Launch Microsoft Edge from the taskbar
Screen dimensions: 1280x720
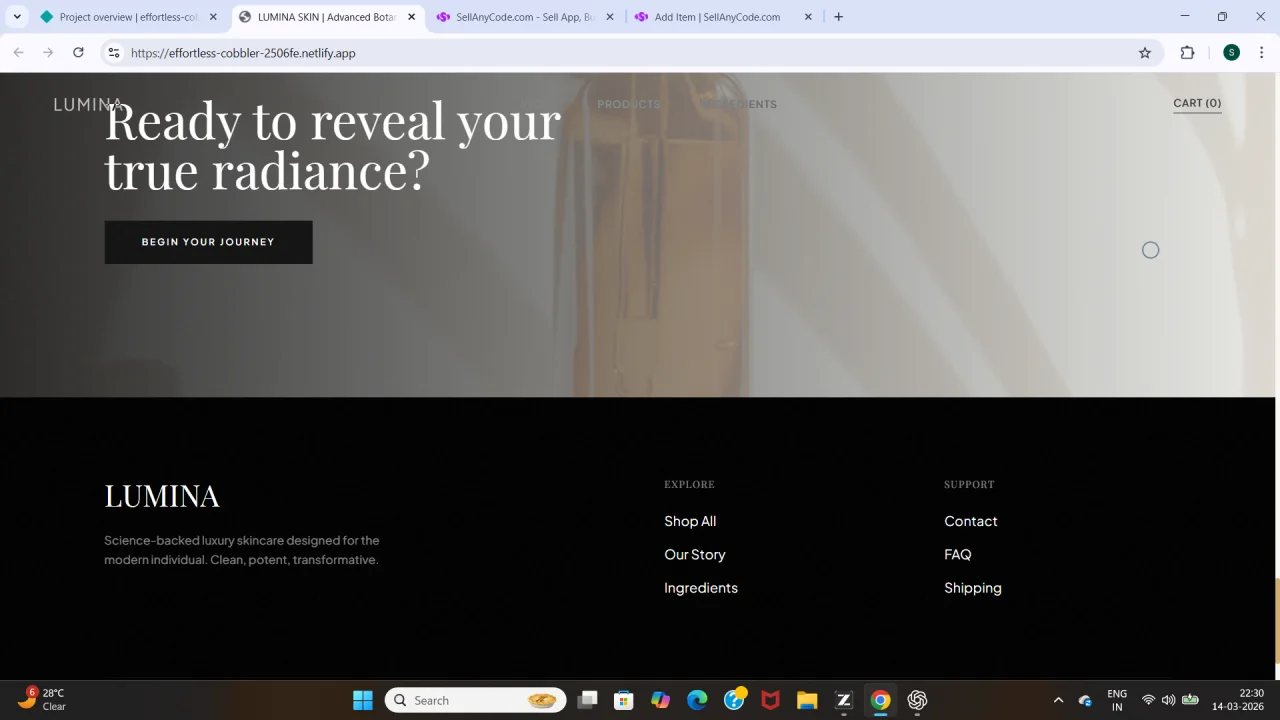(697, 700)
